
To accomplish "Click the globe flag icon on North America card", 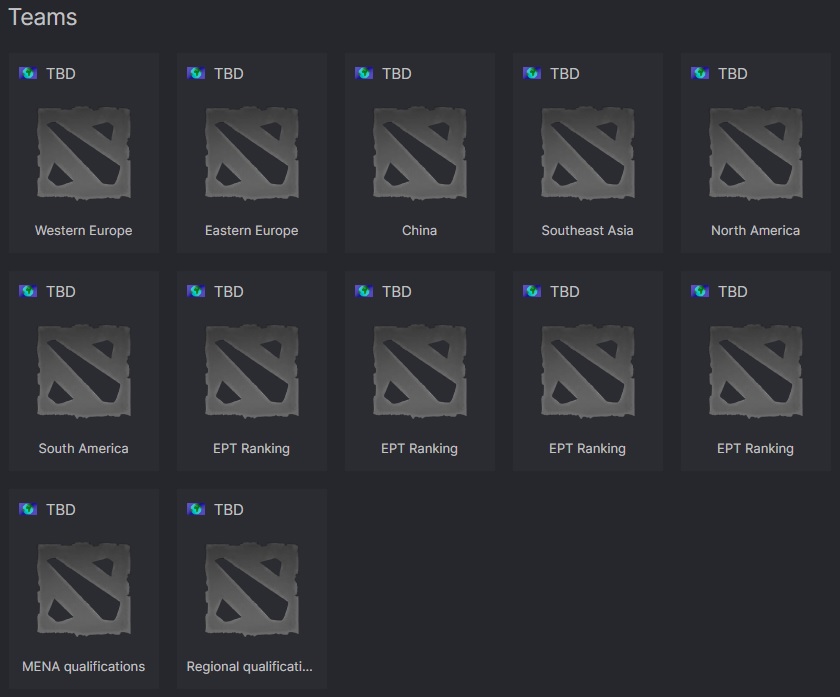I will tap(700, 73).
